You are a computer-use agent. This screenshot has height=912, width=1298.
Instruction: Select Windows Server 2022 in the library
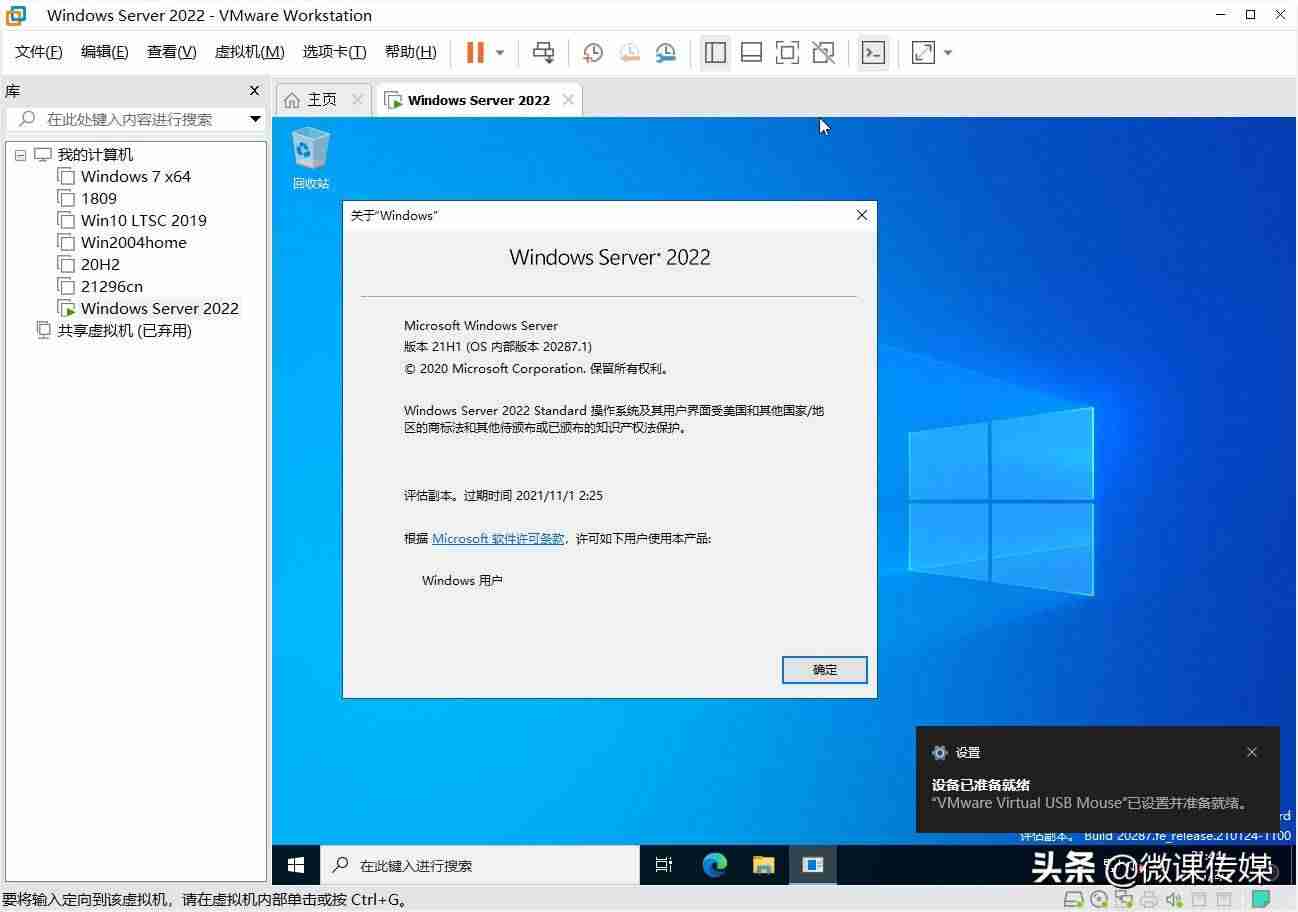[160, 309]
